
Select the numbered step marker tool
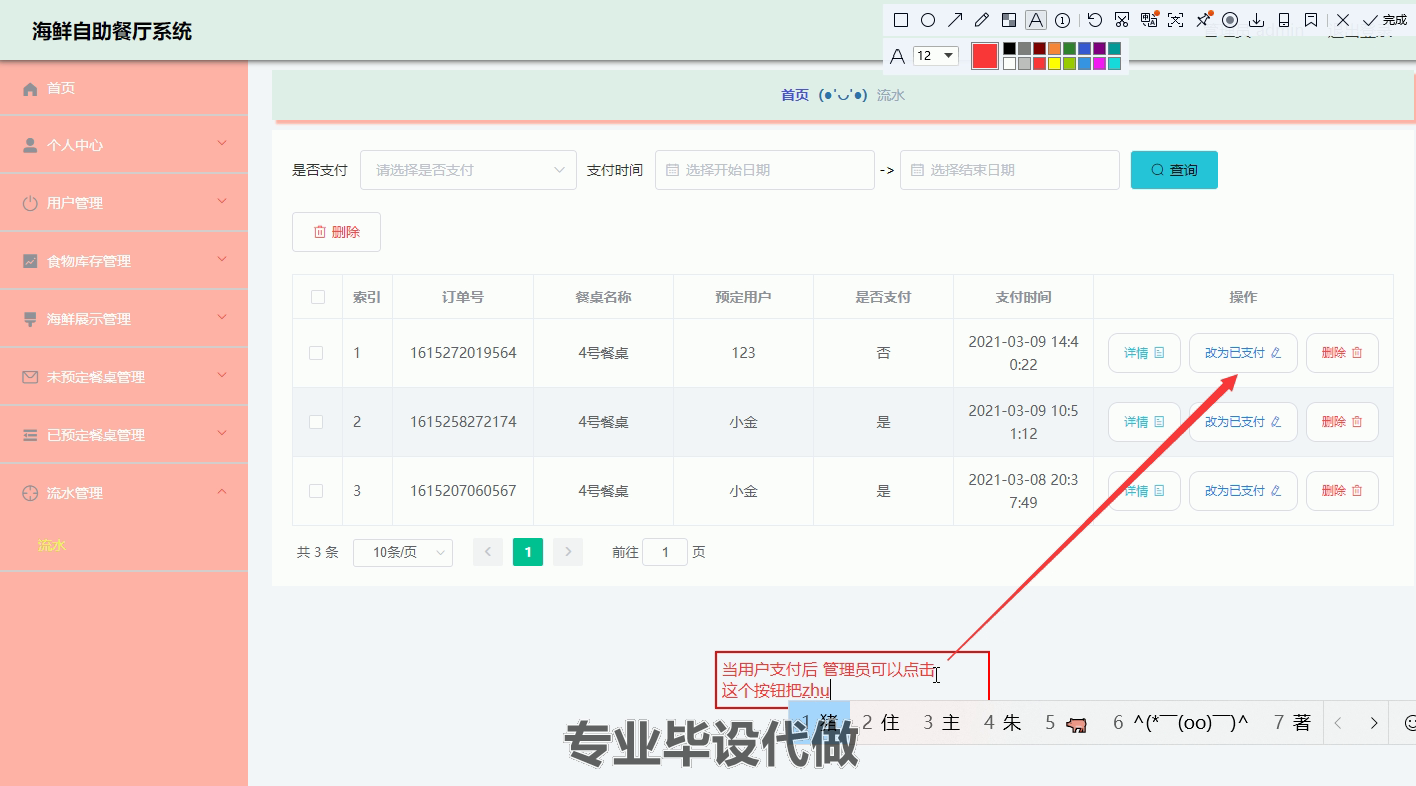[x=1063, y=20]
